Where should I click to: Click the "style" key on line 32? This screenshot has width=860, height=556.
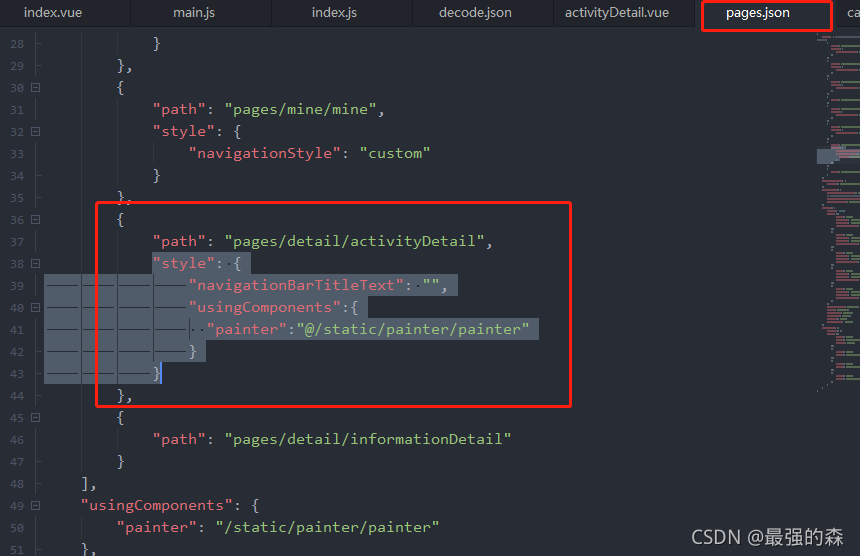point(184,132)
